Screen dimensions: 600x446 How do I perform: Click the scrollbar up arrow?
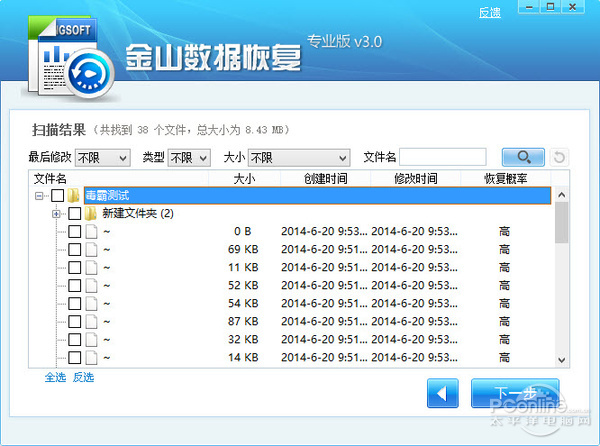coord(561,195)
